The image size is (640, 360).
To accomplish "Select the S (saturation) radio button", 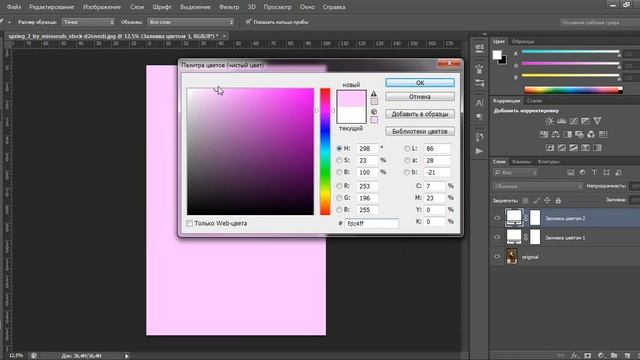I will click(339, 160).
